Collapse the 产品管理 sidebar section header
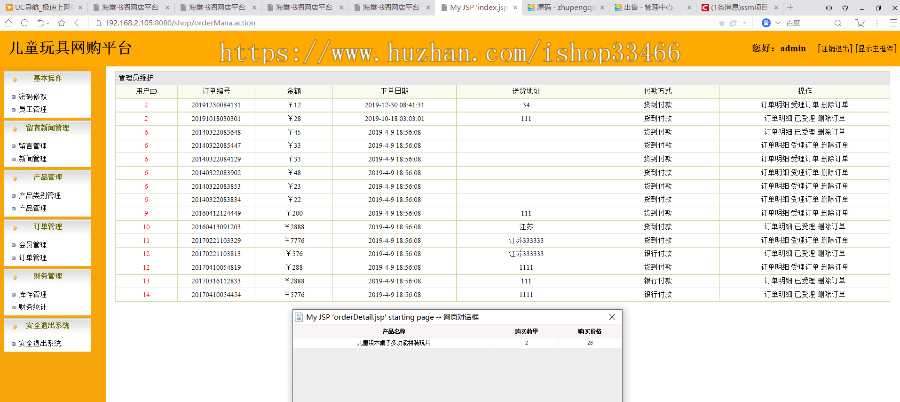 (47, 177)
